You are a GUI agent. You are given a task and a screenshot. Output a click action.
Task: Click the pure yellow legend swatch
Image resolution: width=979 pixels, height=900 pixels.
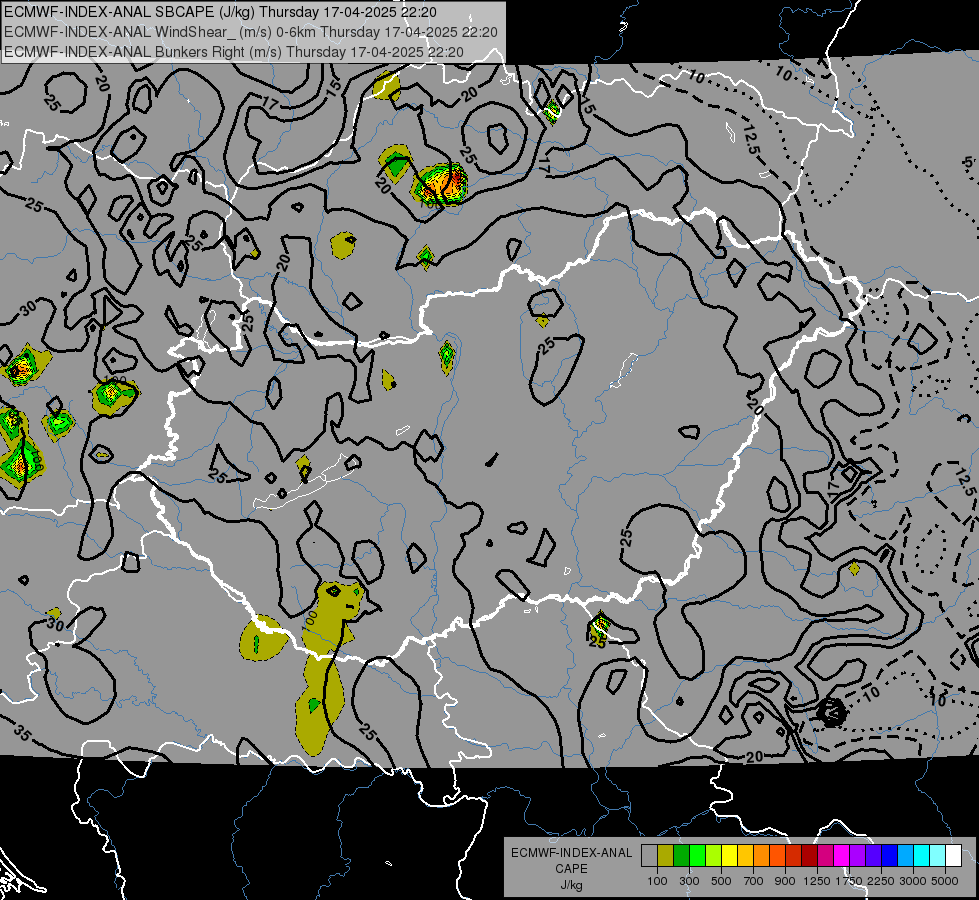tap(730, 855)
